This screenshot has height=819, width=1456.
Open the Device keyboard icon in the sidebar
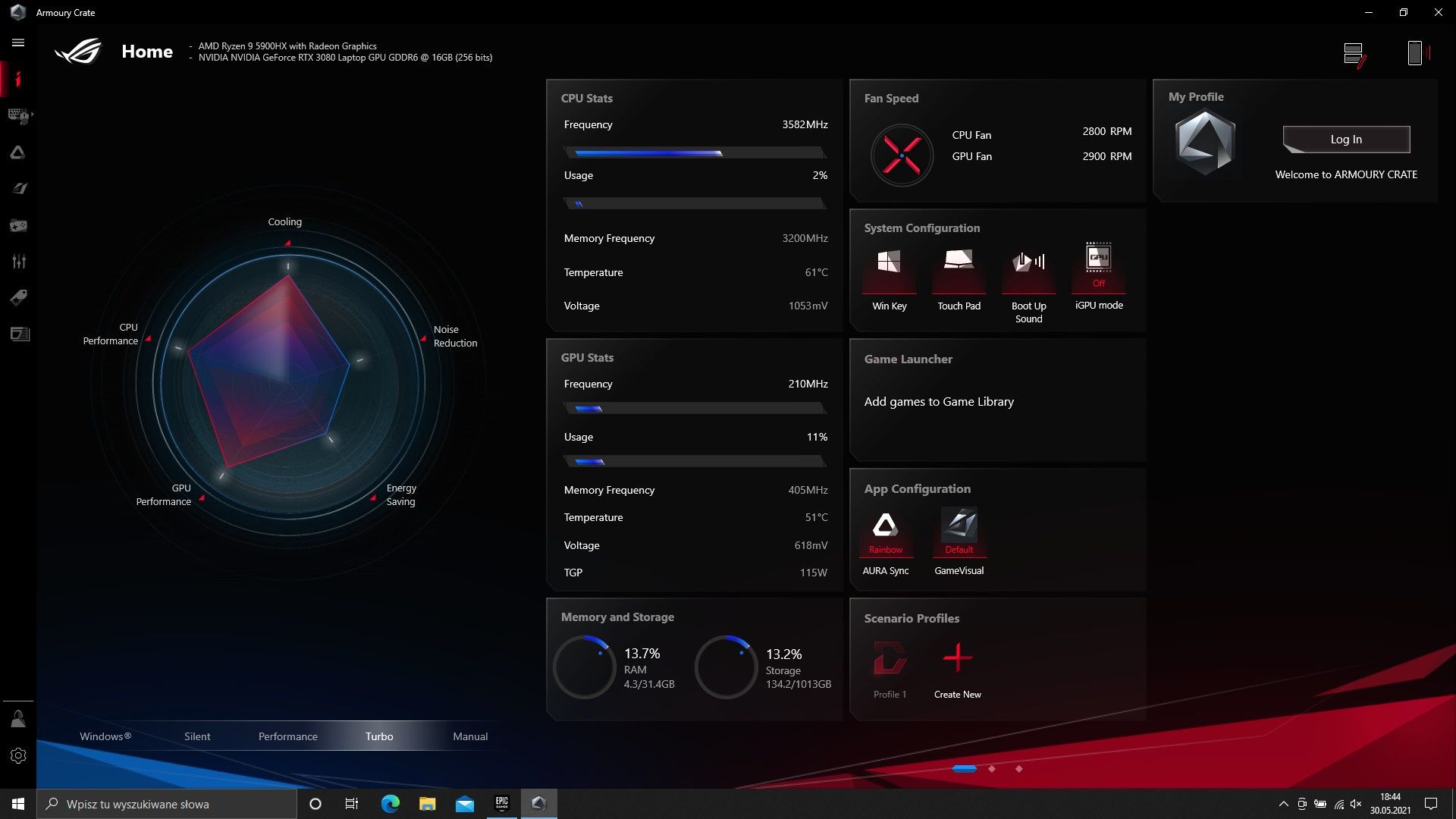point(18,115)
